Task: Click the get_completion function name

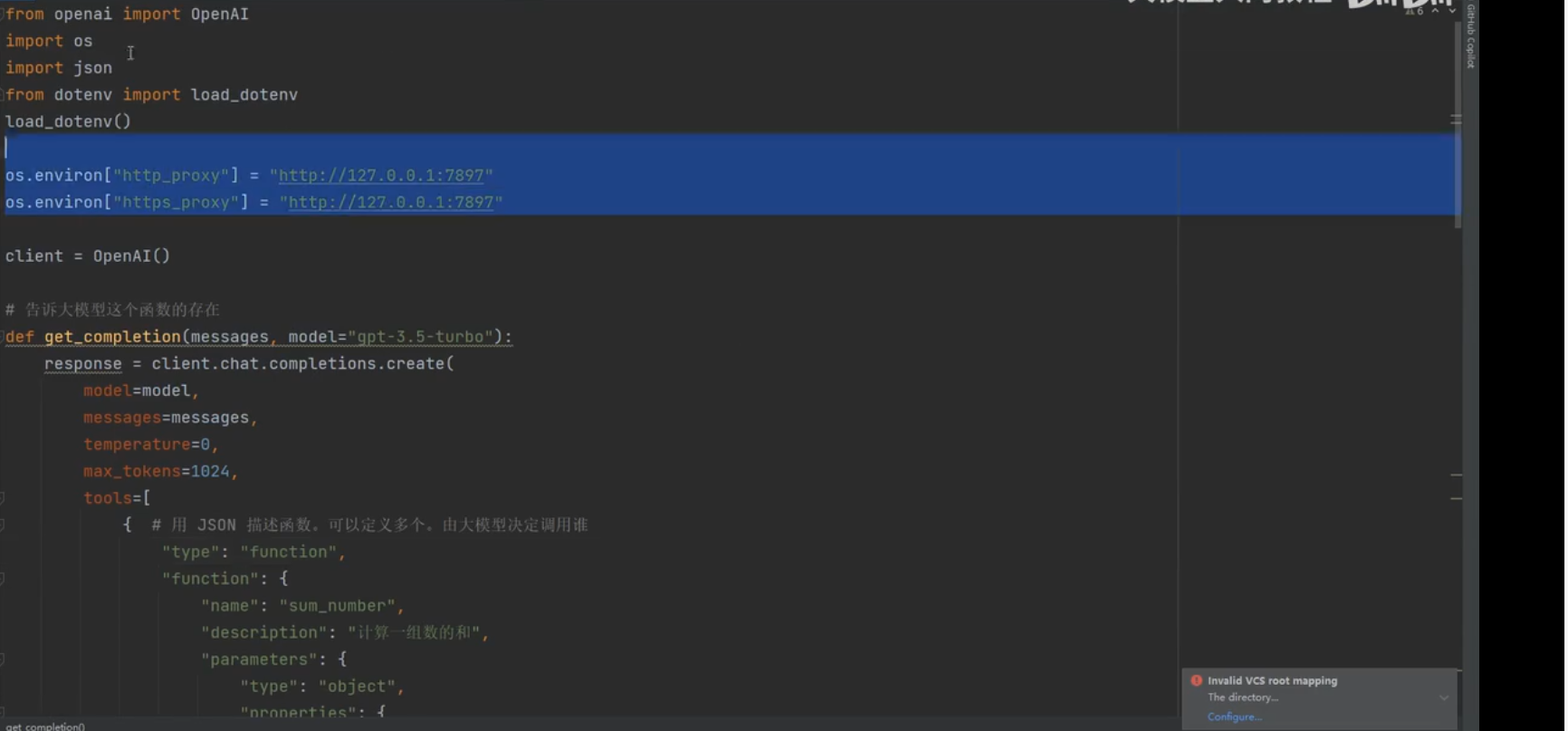Action: pyautogui.click(x=112, y=337)
